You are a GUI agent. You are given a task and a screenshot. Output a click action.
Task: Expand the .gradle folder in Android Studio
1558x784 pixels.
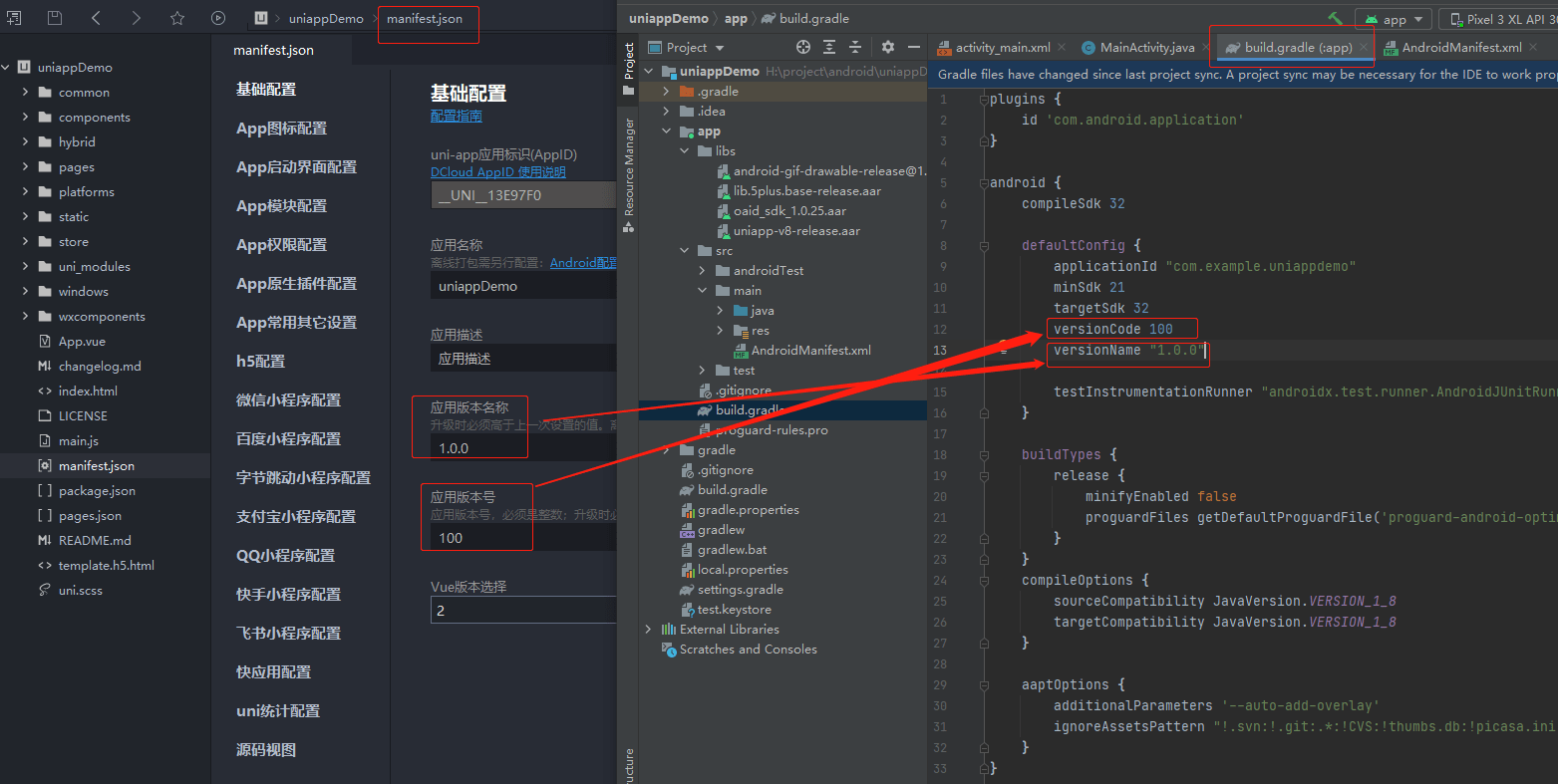coord(667,91)
